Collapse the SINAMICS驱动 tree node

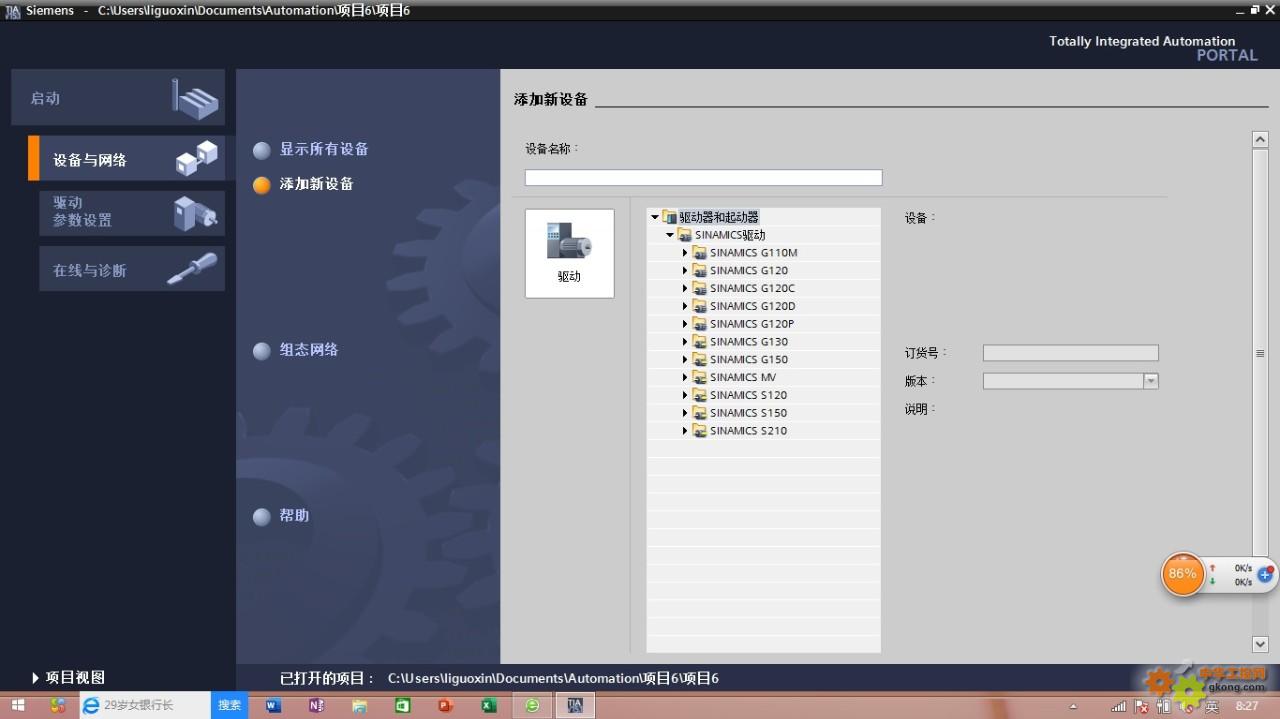670,235
